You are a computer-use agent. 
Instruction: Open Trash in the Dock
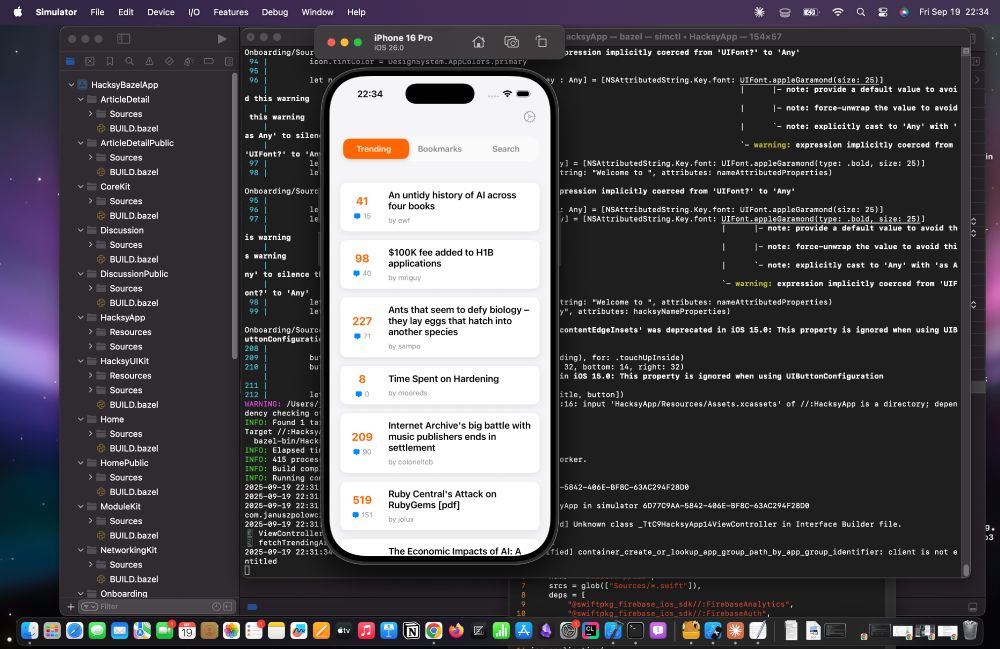pyautogui.click(x=970, y=631)
